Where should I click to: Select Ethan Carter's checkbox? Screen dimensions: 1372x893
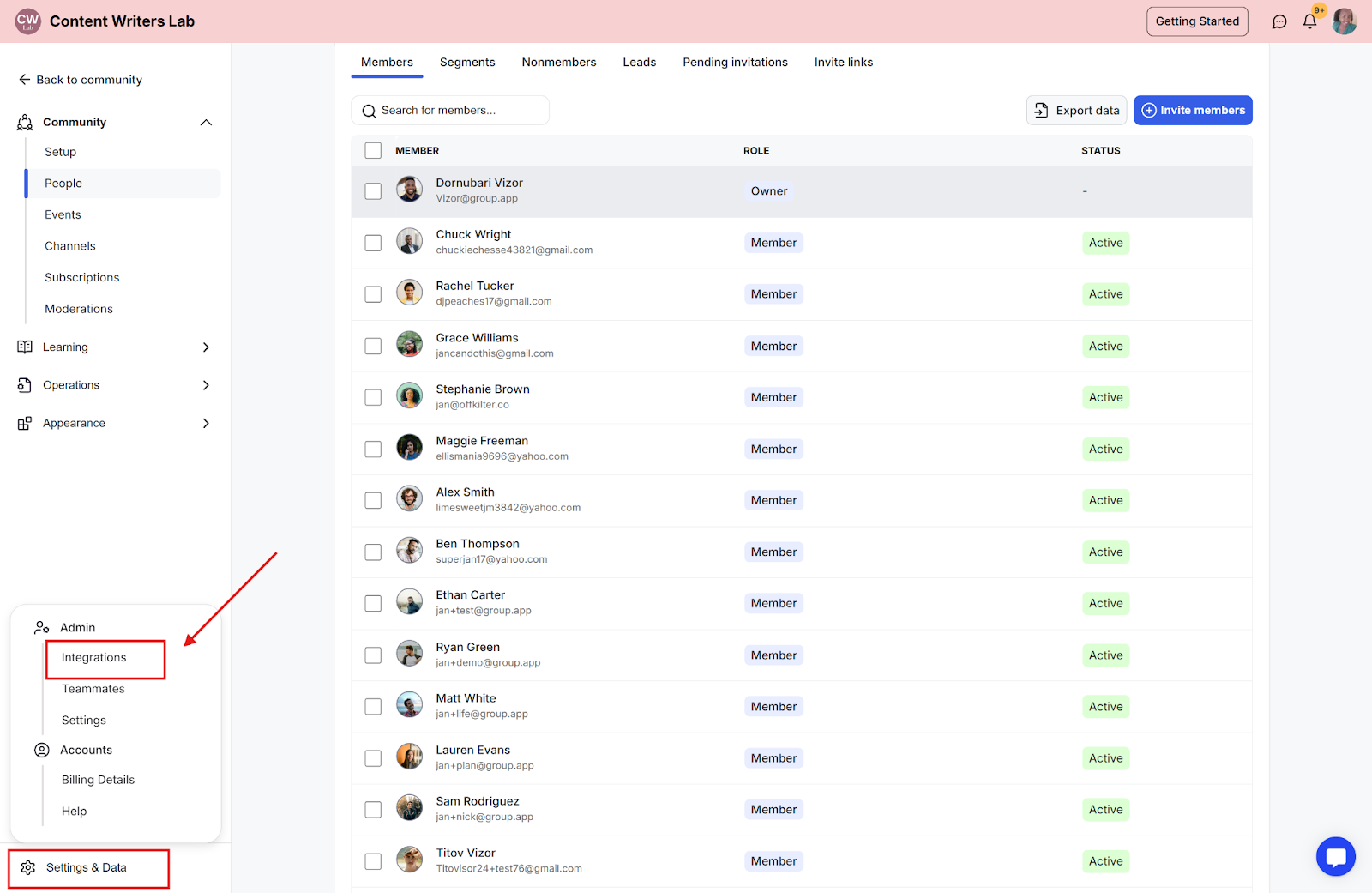tap(373, 604)
